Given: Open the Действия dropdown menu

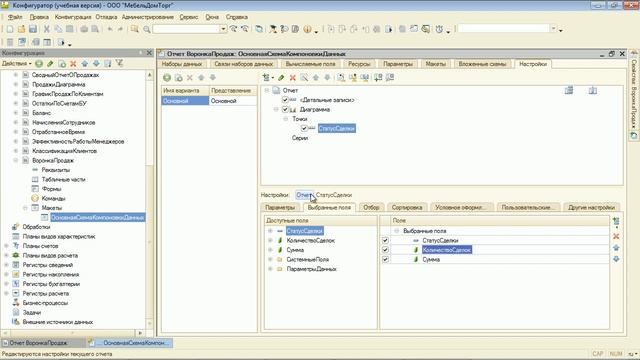Looking at the screenshot, I should tap(16, 64).
